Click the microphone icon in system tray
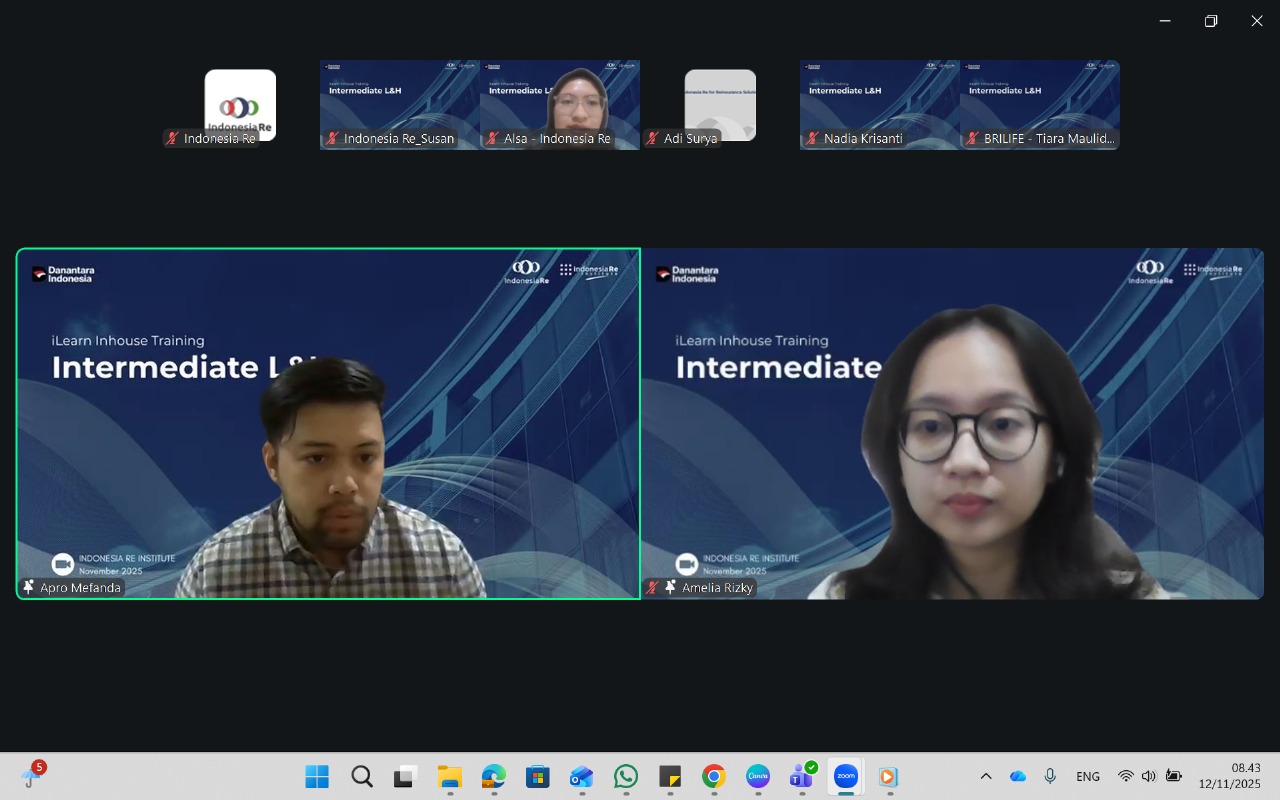Image resolution: width=1280 pixels, height=800 pixels. point(1050,777)
